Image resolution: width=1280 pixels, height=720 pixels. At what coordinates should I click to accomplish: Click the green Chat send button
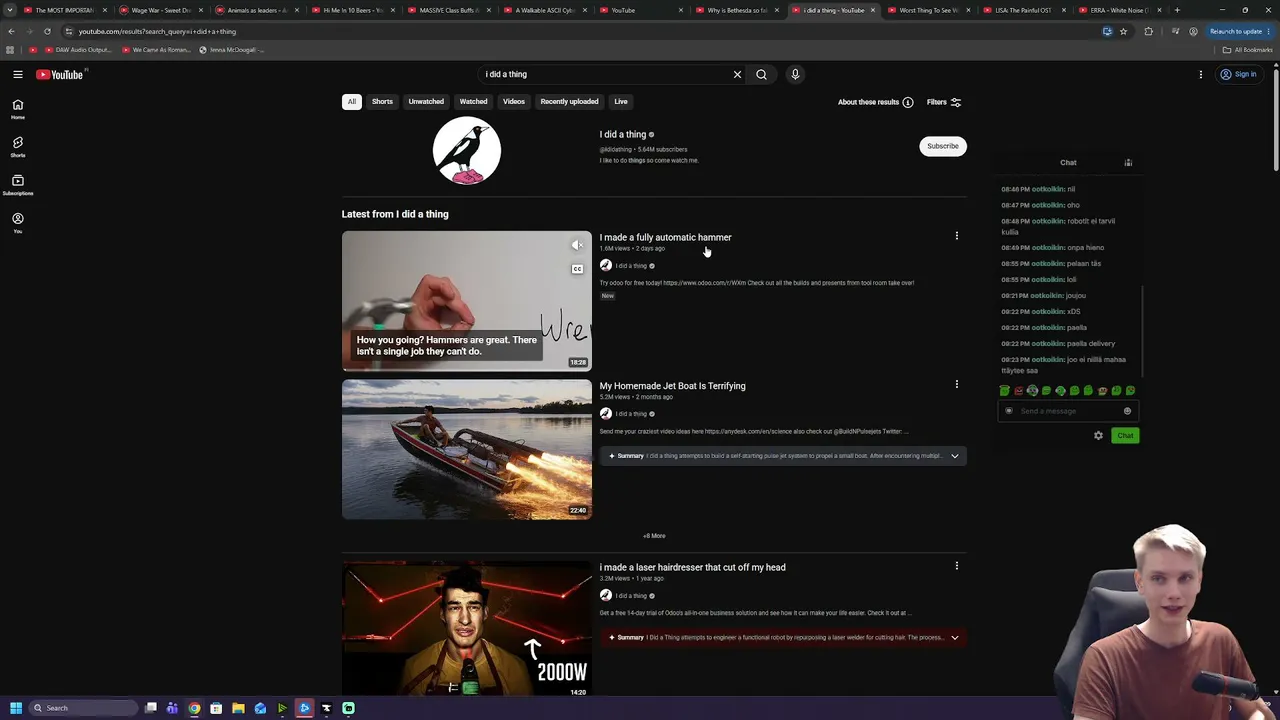pos(1125,435)
